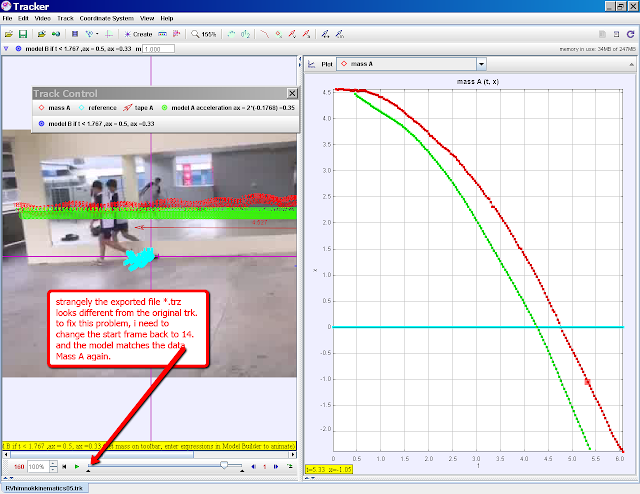Open the Track Control ruler icon
640x494 pixels.
[x=162, y=34]
